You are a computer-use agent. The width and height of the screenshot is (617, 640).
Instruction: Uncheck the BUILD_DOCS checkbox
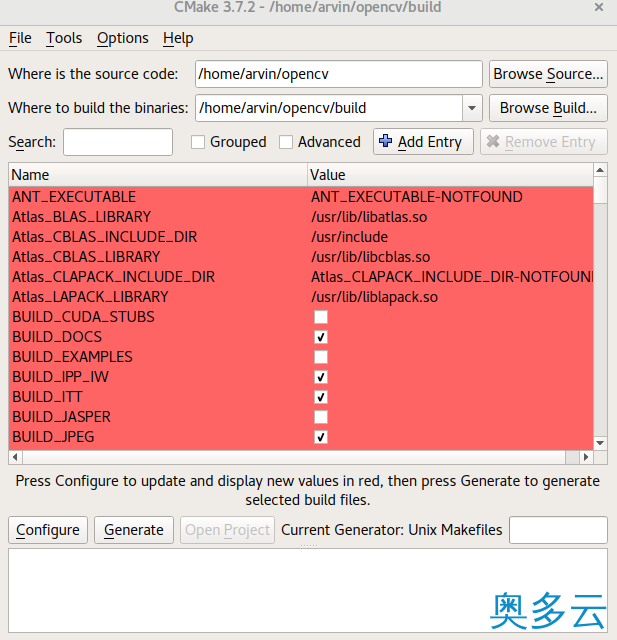pos(321,337)
